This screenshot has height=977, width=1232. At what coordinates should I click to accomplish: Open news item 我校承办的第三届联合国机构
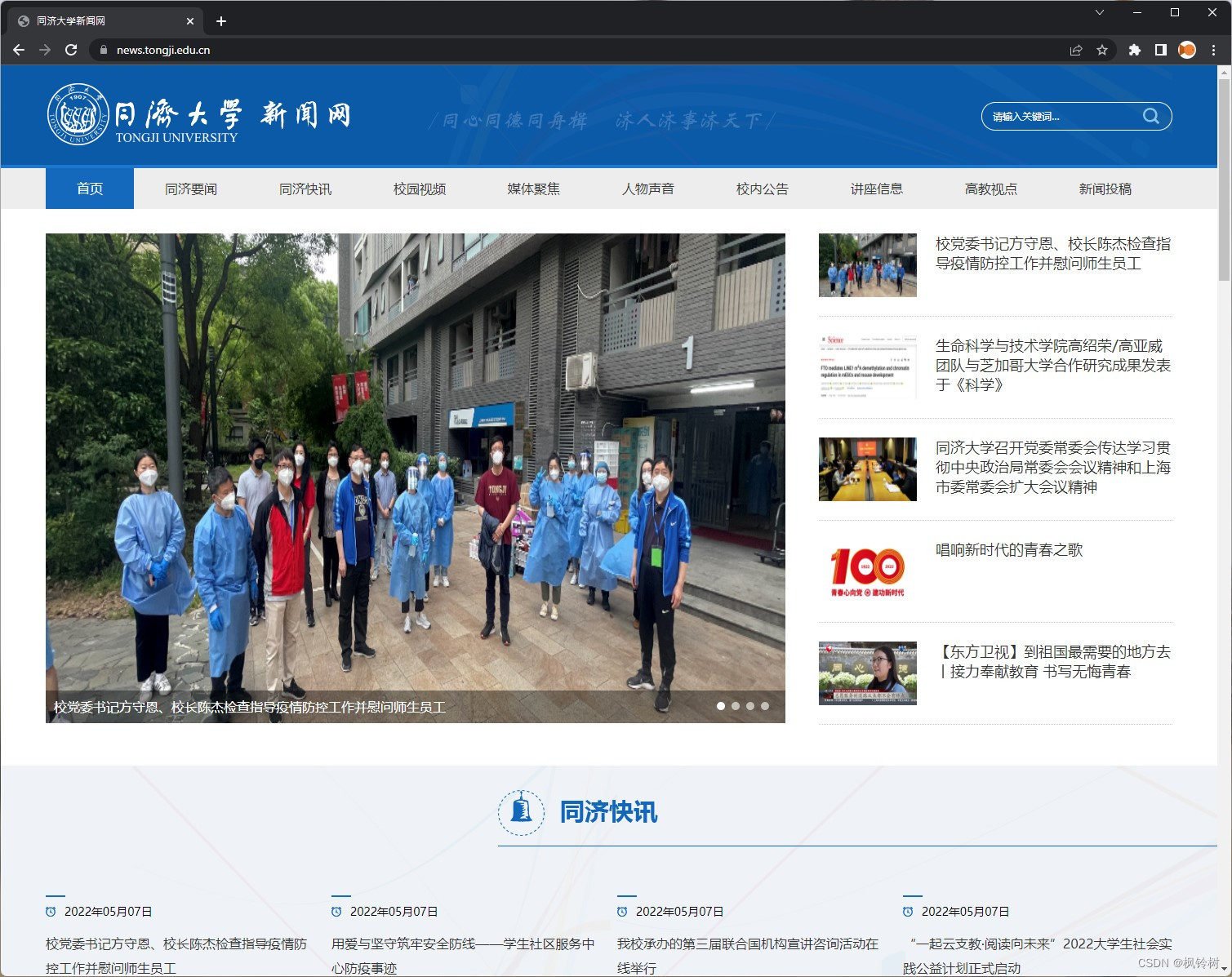click(748, 956)
